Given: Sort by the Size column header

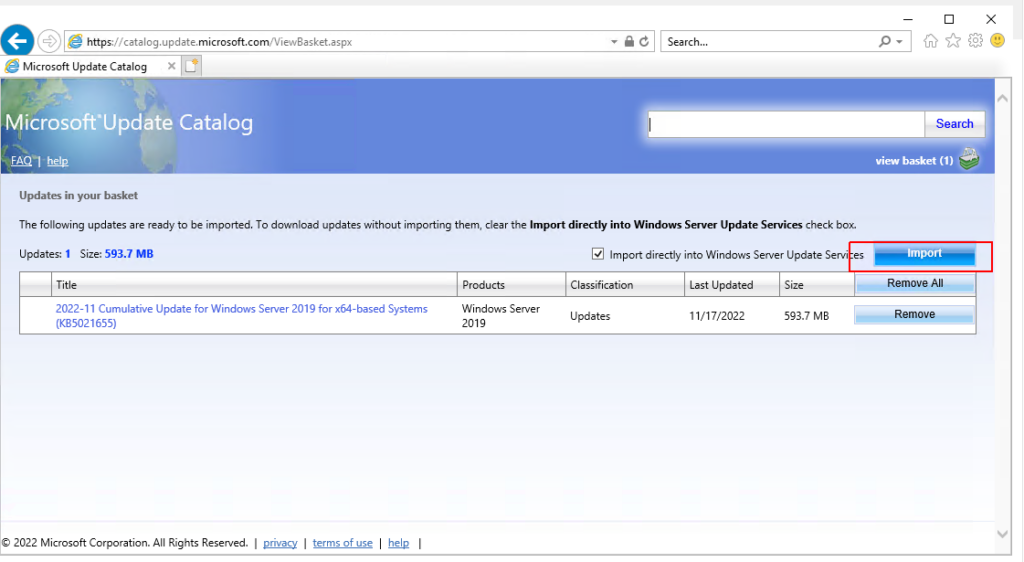Looking at the screenshot, I should 816,285.
